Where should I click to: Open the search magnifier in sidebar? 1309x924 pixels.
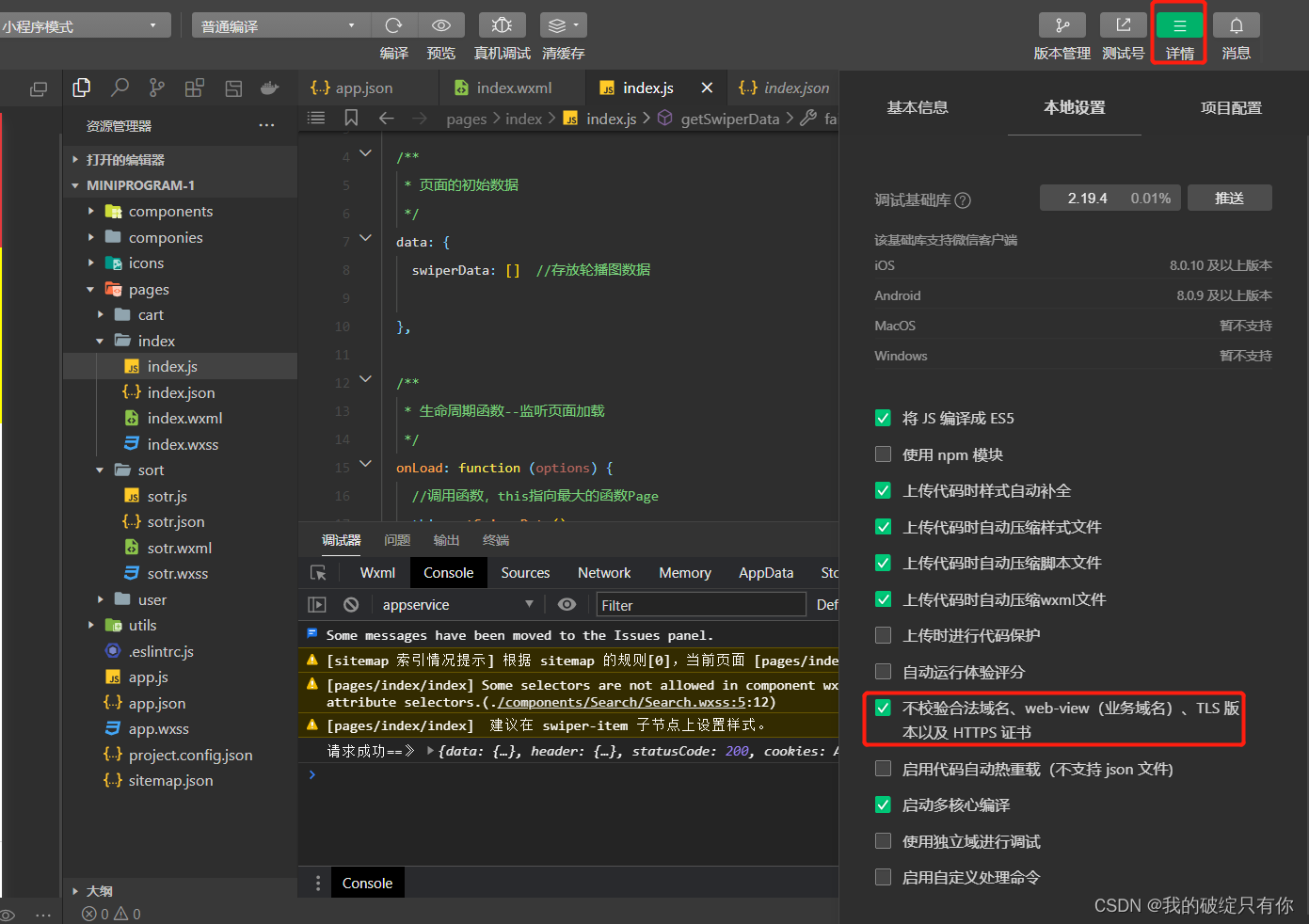click(x=120, y=88)
